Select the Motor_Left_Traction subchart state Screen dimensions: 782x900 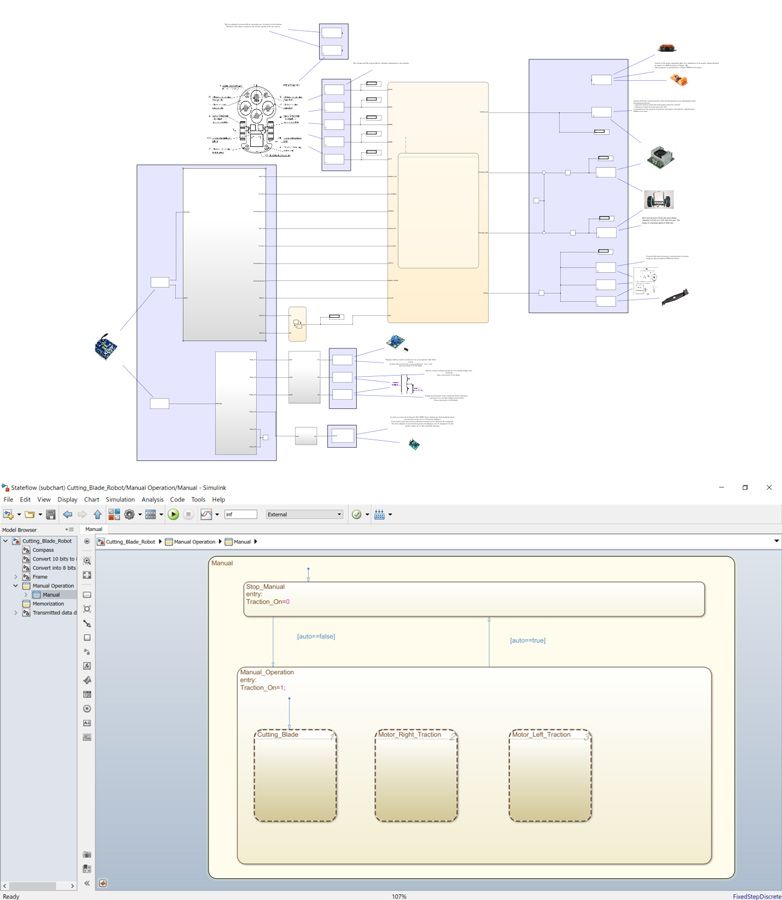coord(550,775)
